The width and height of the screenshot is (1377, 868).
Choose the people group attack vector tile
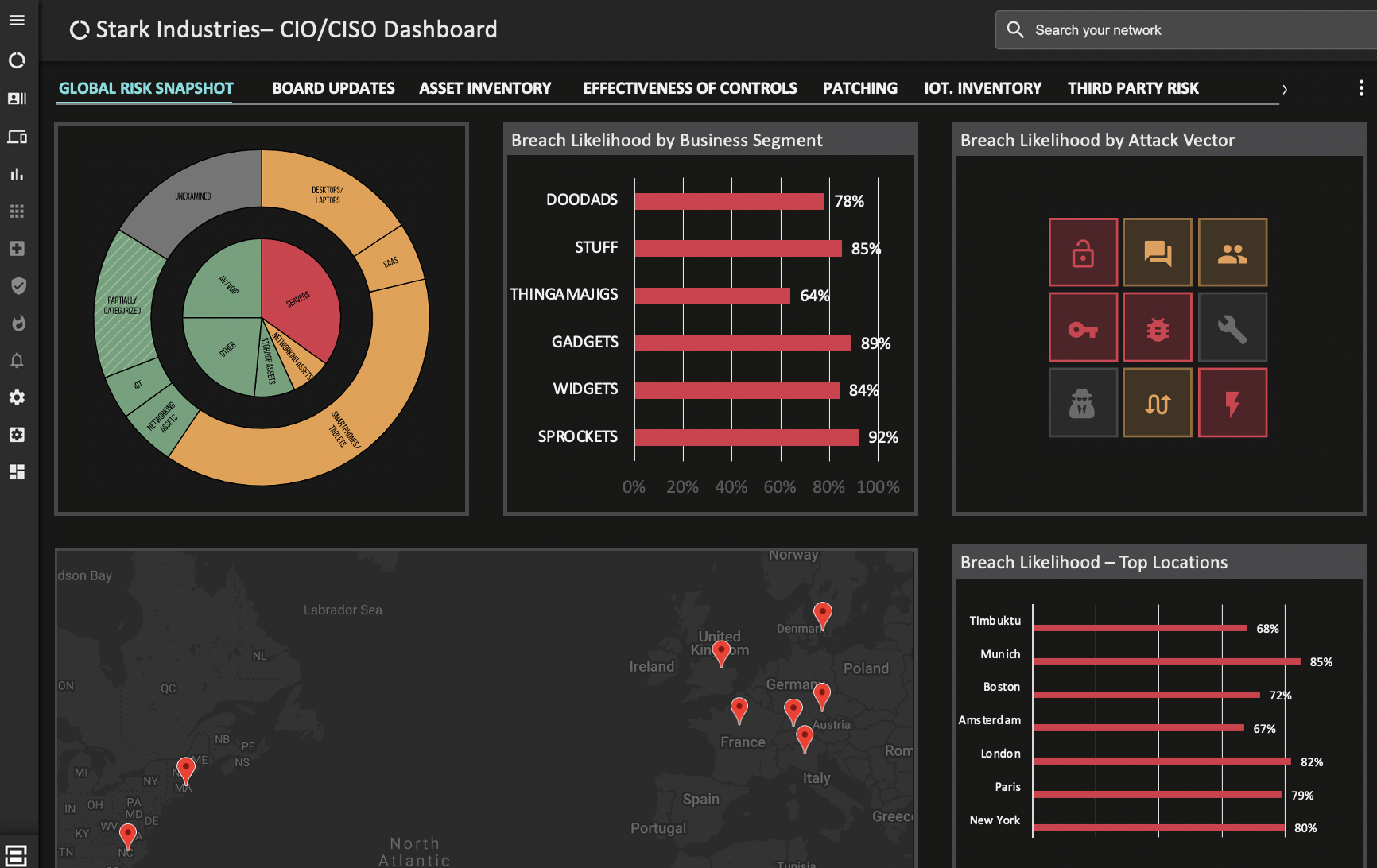pyautogui.click(x=1232, y=253)
